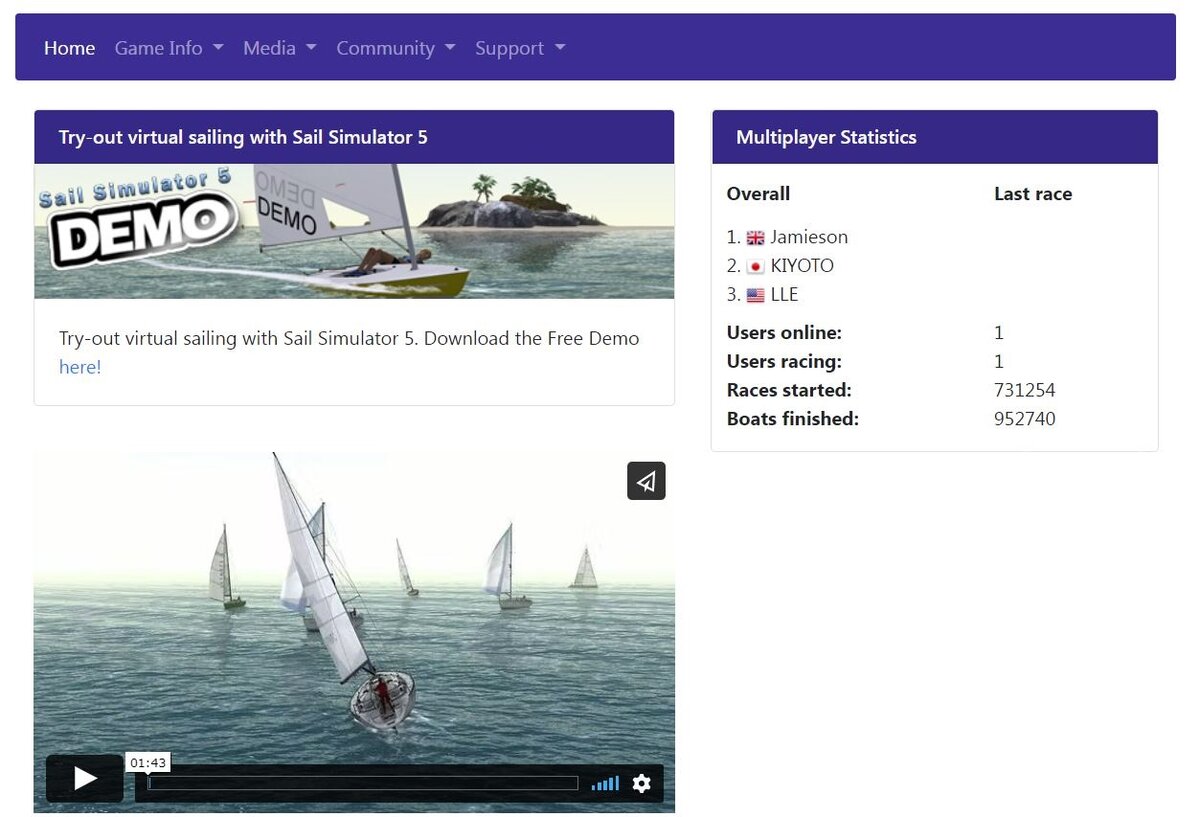Click the Last race column heading

pos(1033,194)
